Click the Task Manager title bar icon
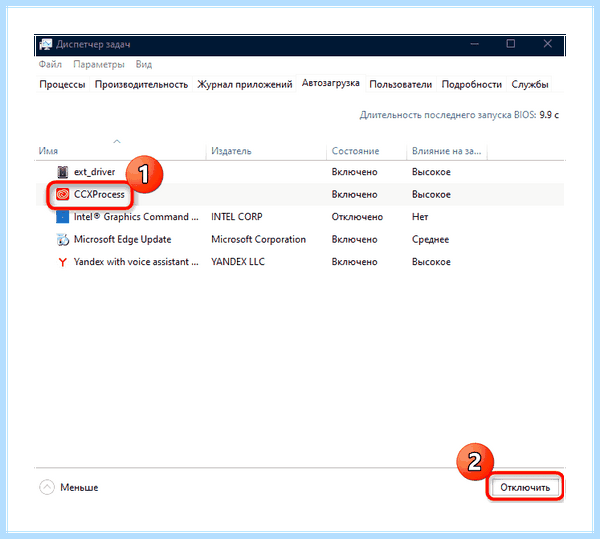 pos(46,44)
